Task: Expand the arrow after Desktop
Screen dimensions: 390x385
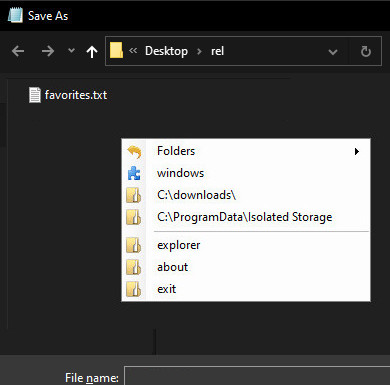Action: 199,51
